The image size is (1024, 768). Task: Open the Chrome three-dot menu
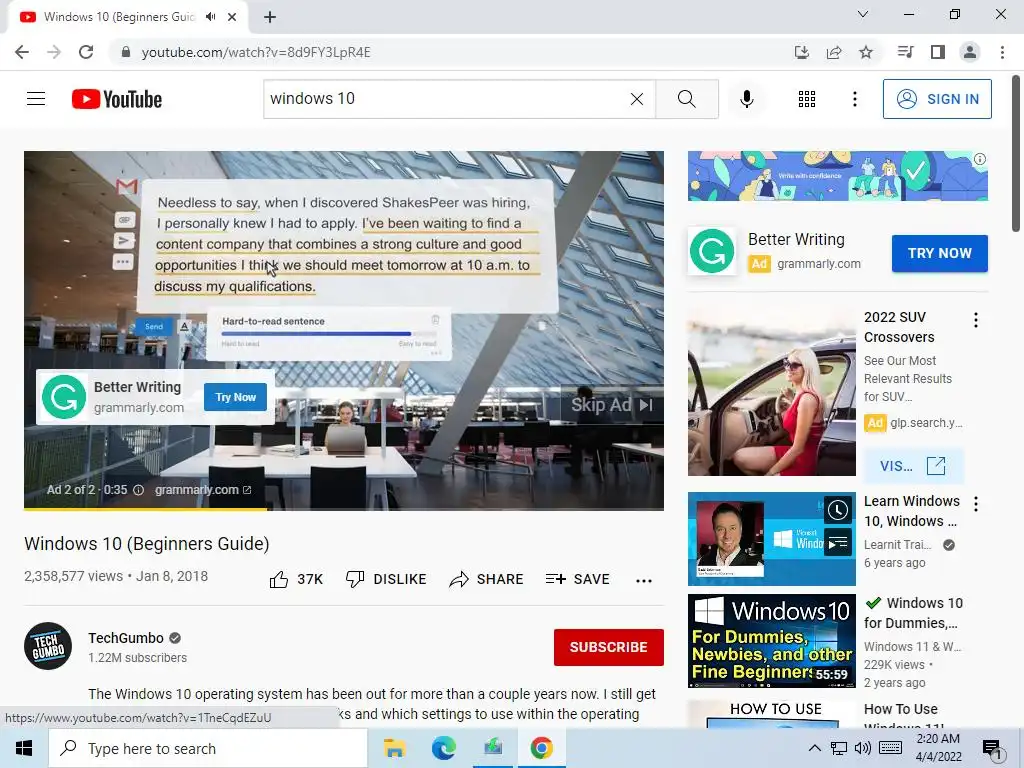[1002, 52]
